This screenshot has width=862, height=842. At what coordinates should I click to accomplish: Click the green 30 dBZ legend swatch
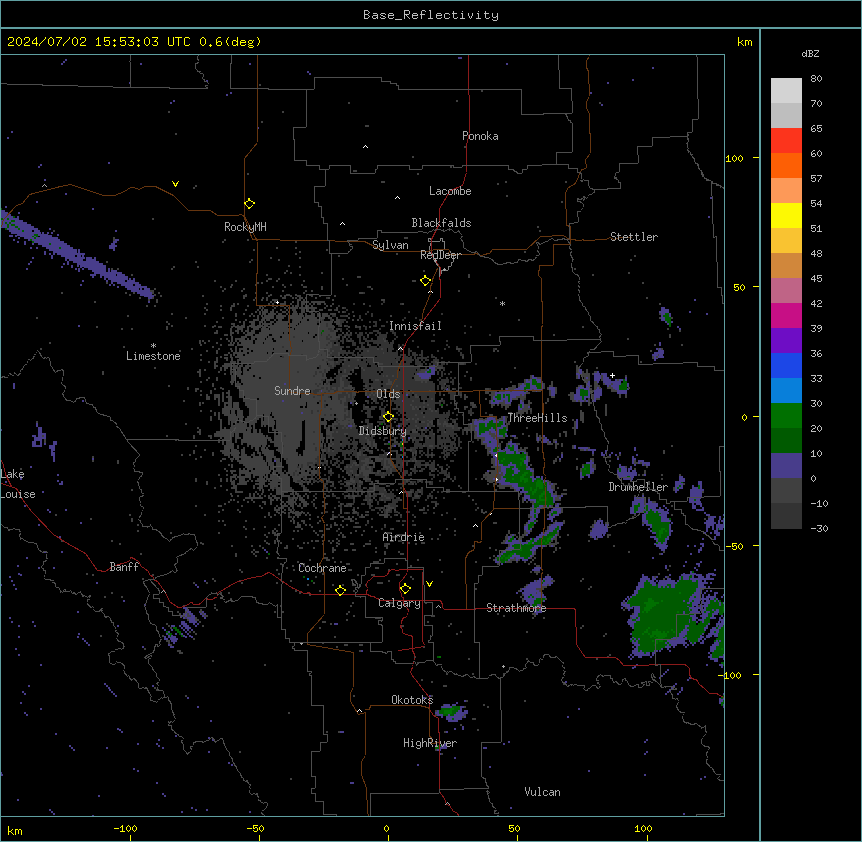786,416
